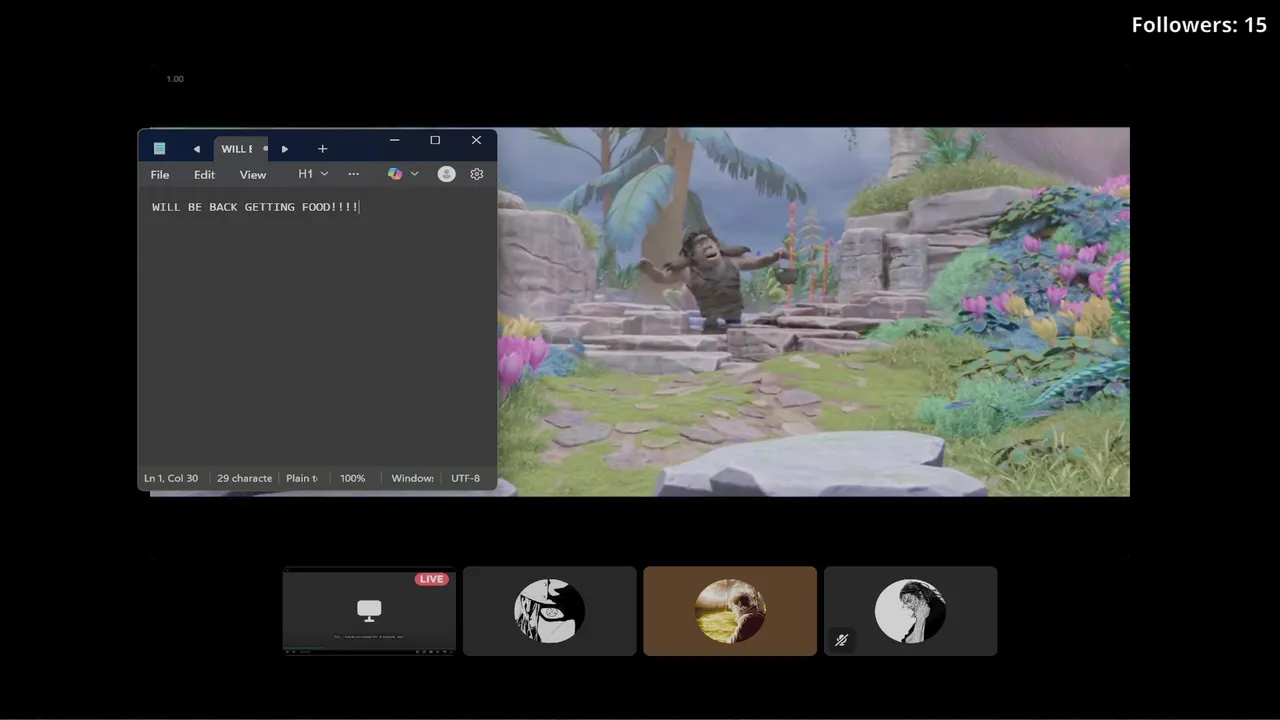
Task: Open the File menu in Notepad
Action: click(x=160, y=174)
